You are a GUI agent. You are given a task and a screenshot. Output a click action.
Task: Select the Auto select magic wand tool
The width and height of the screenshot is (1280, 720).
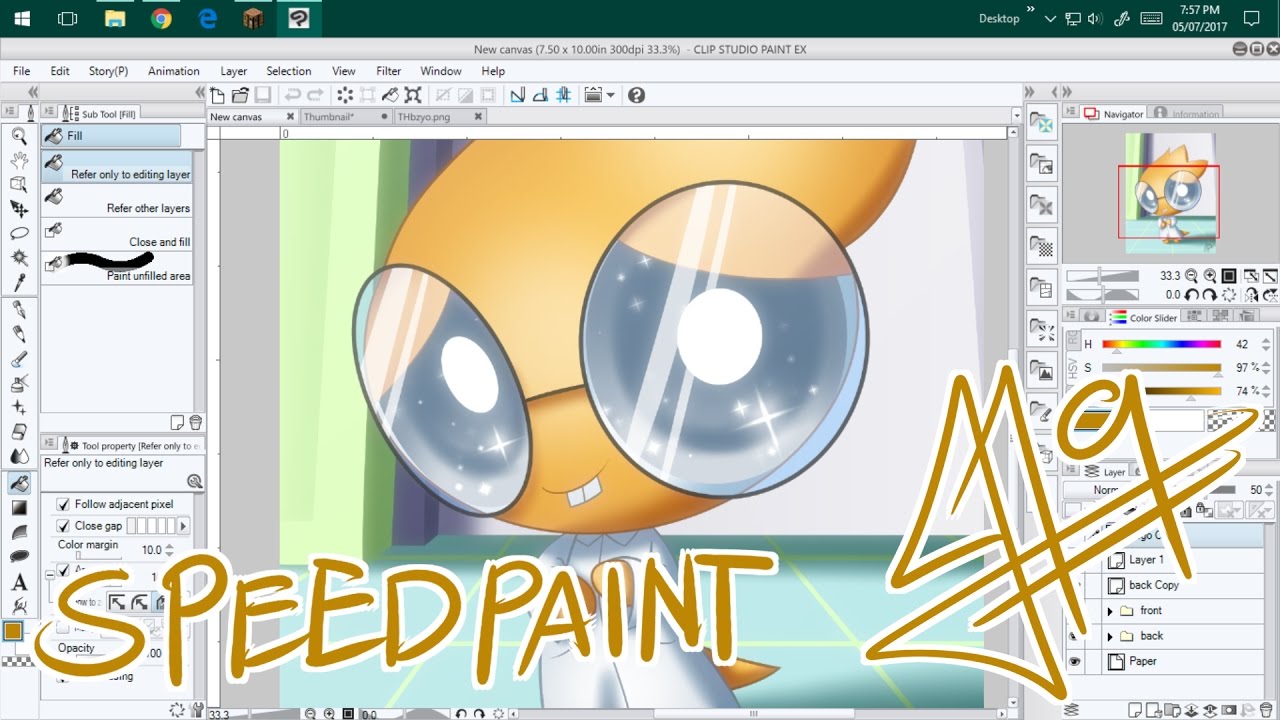coord(19,258)
